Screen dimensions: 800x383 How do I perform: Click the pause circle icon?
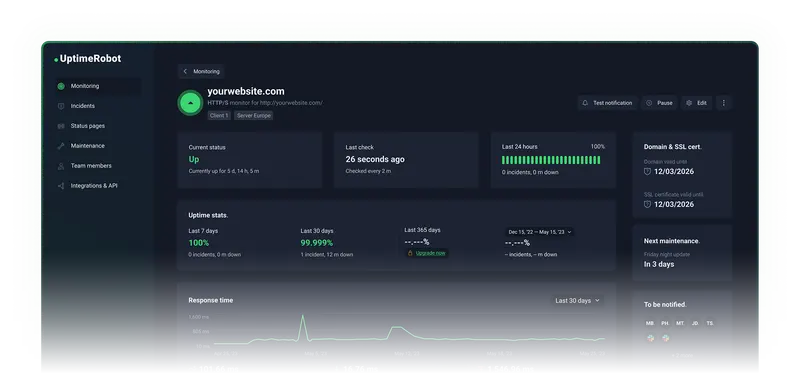point(649,103)
